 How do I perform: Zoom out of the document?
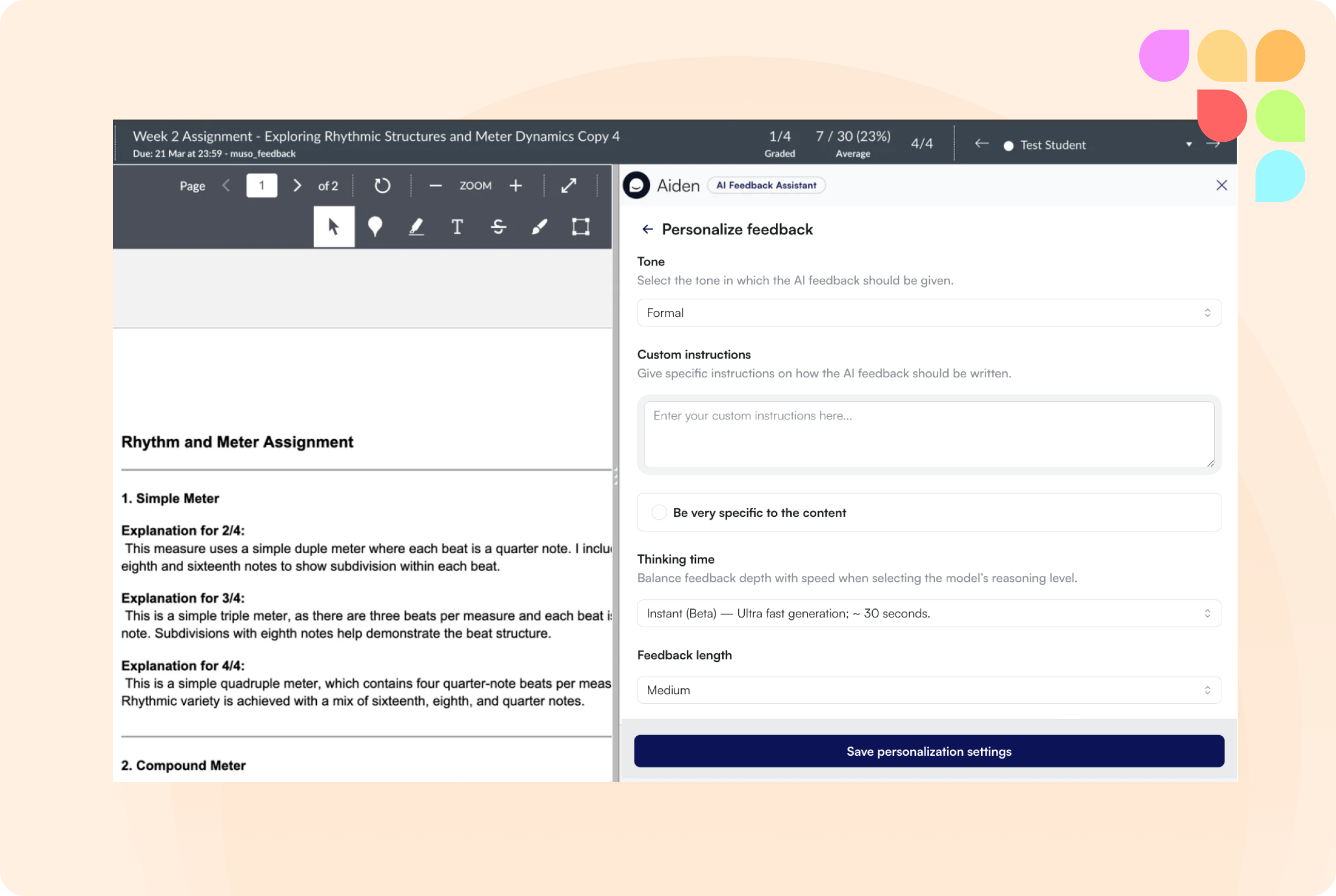[435, 186]
